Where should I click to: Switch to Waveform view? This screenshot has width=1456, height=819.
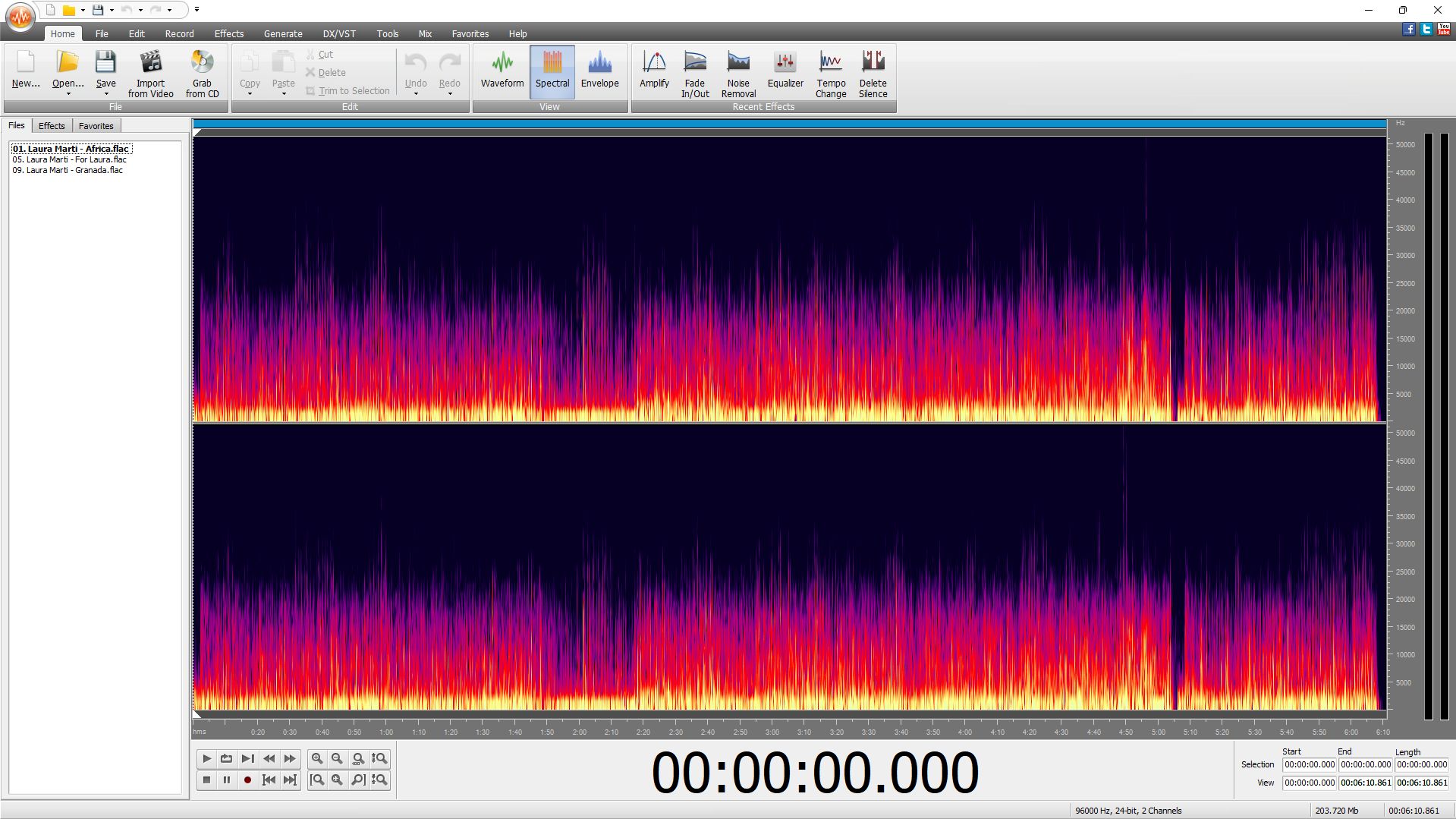(502, 71)
